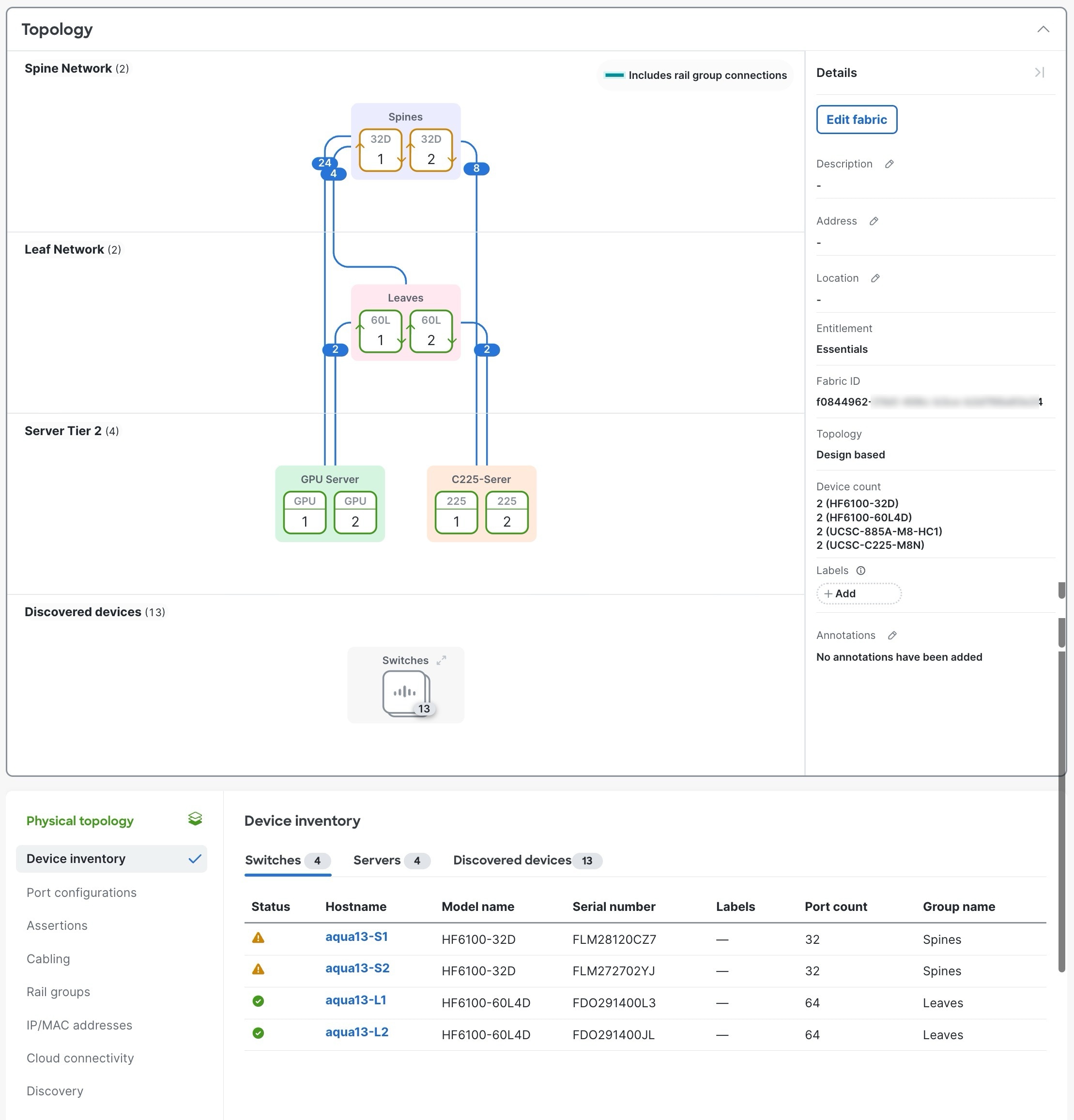Select spine switch 32D number 1
1074x1120 pixels.
(380, 151)
